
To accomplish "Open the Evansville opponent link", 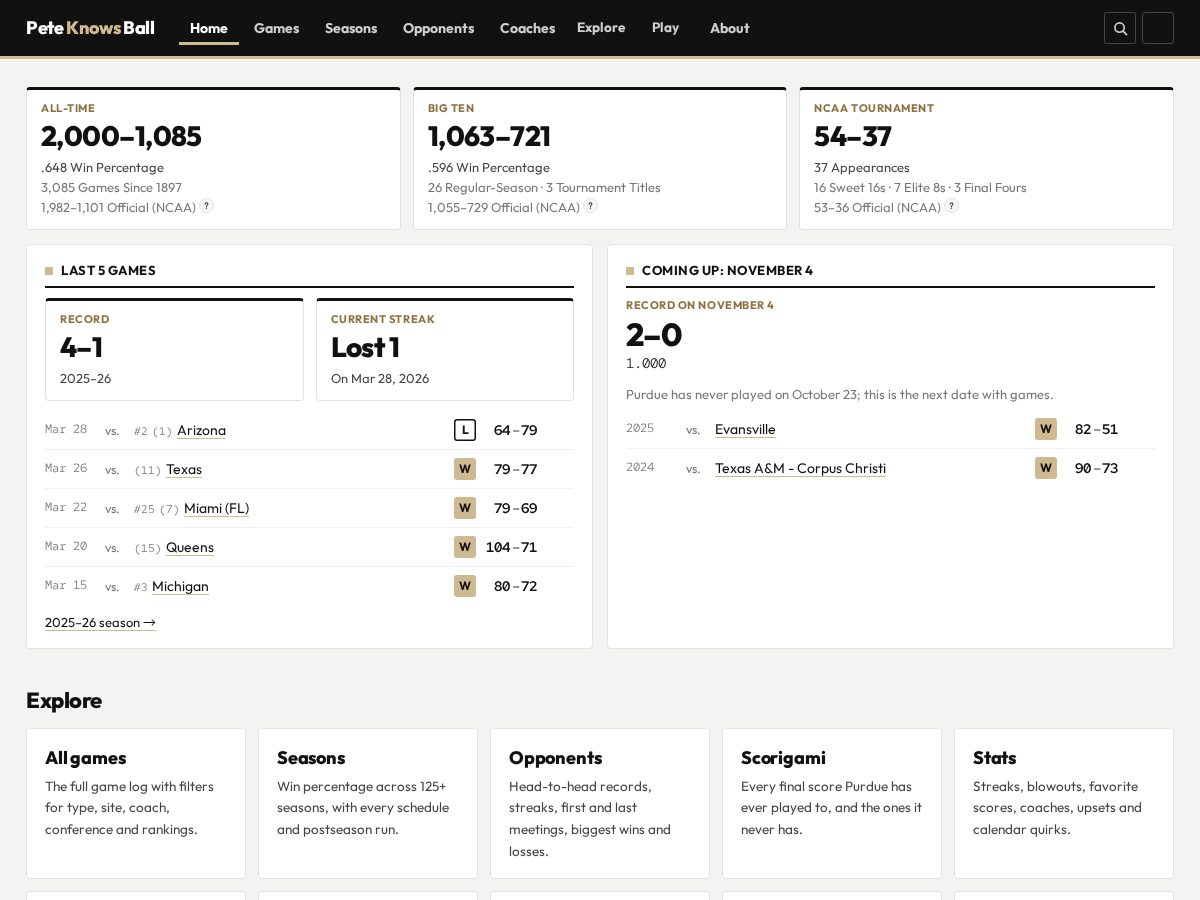I will pyautogui.click(x=745, y=429).
